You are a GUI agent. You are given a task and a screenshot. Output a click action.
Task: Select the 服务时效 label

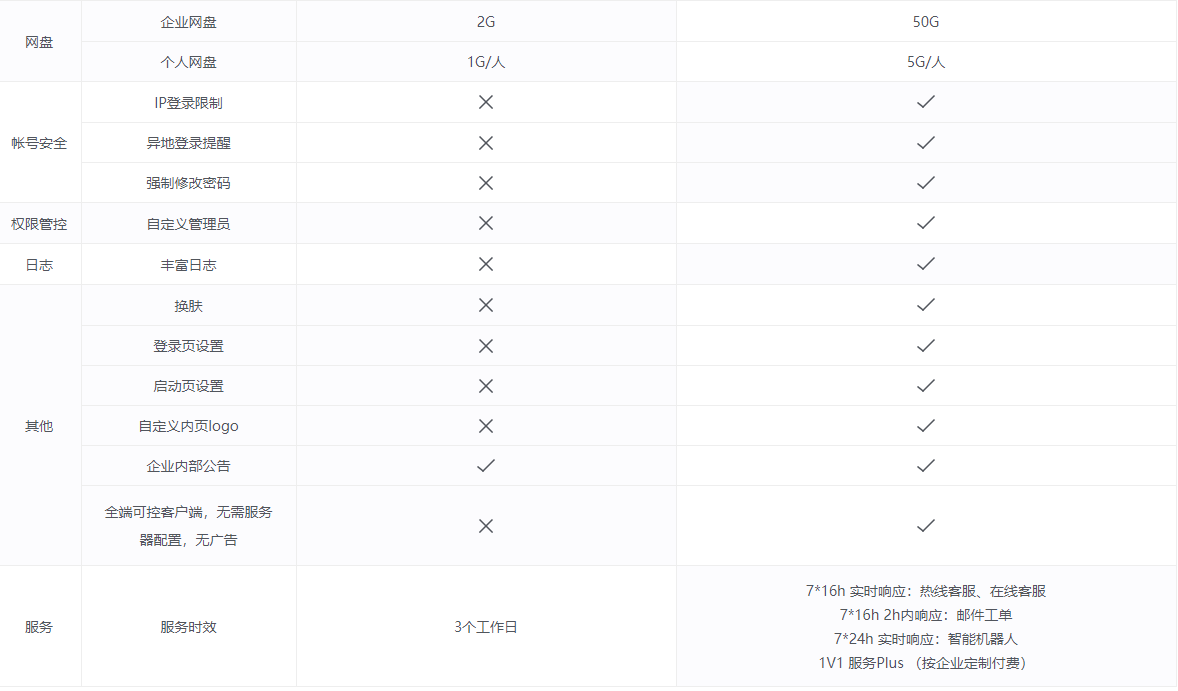click(189, 626)
